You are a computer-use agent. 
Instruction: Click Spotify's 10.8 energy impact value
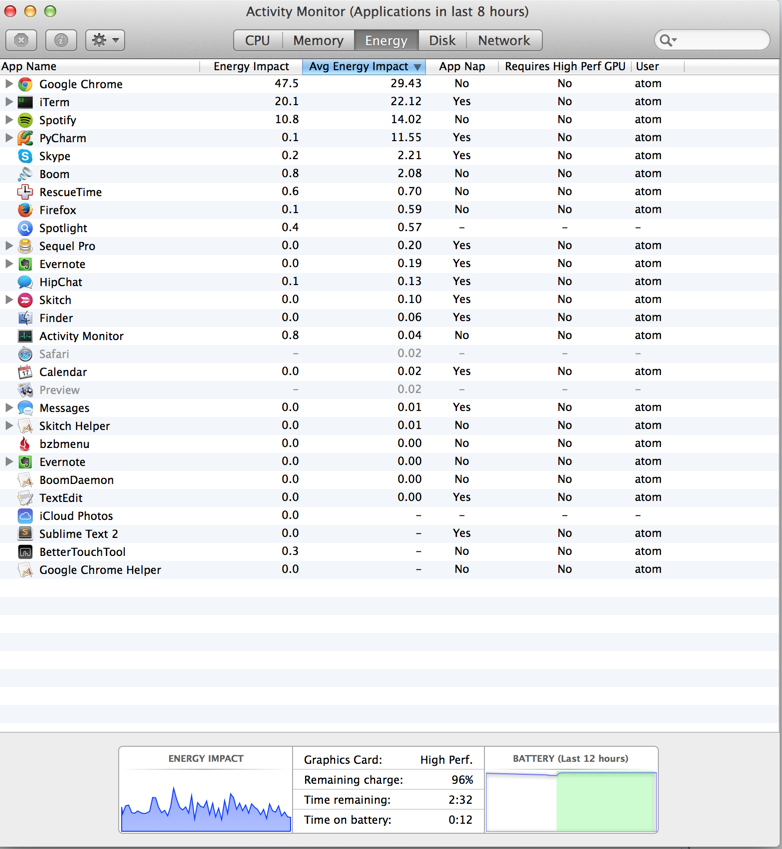[286, 119]
